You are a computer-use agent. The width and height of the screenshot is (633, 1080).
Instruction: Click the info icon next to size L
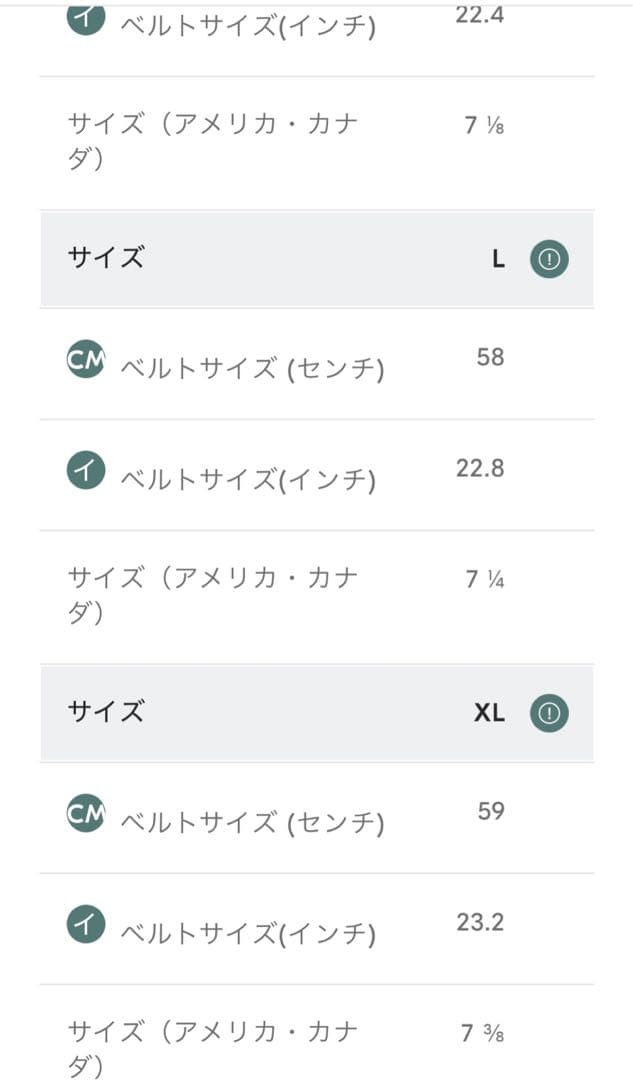548,259
